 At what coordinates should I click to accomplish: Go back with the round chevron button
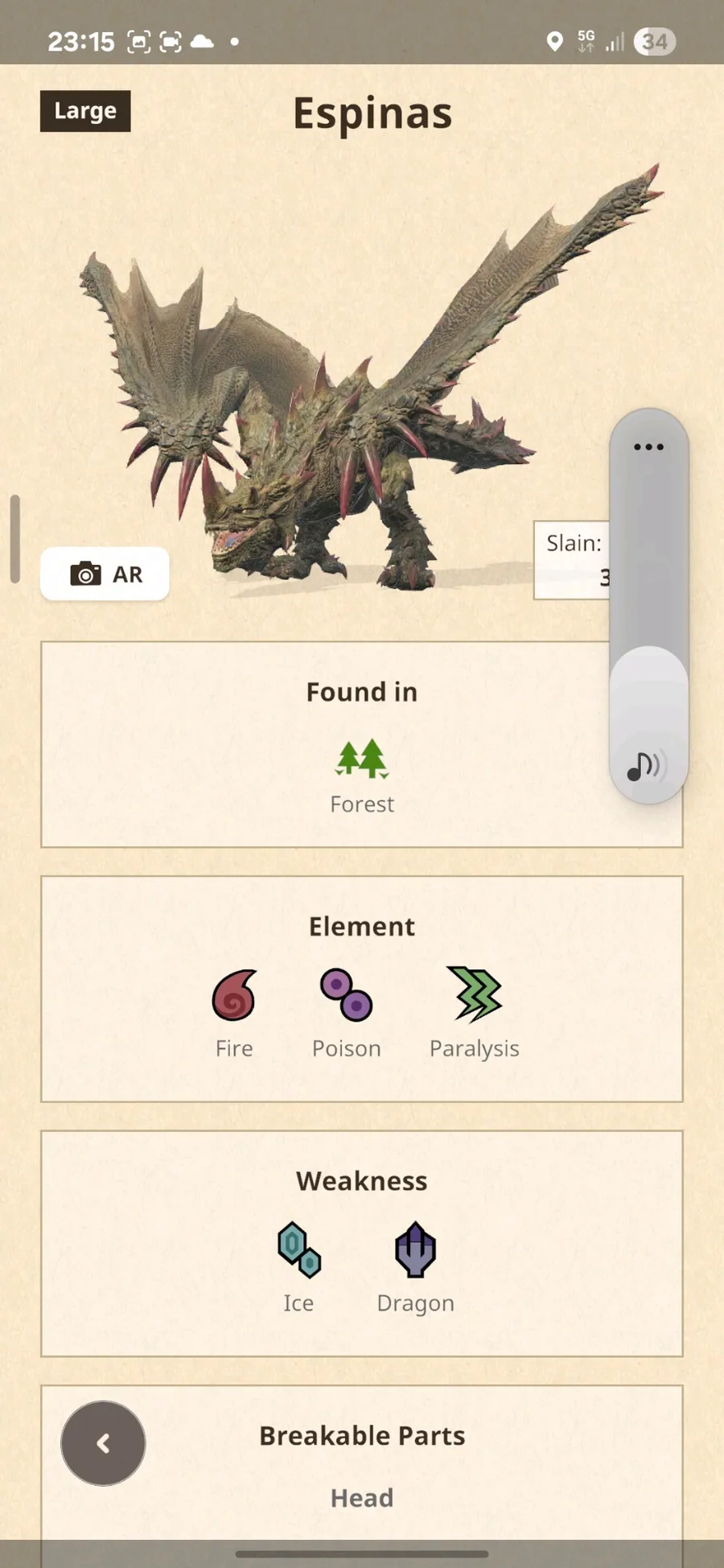103,1443
